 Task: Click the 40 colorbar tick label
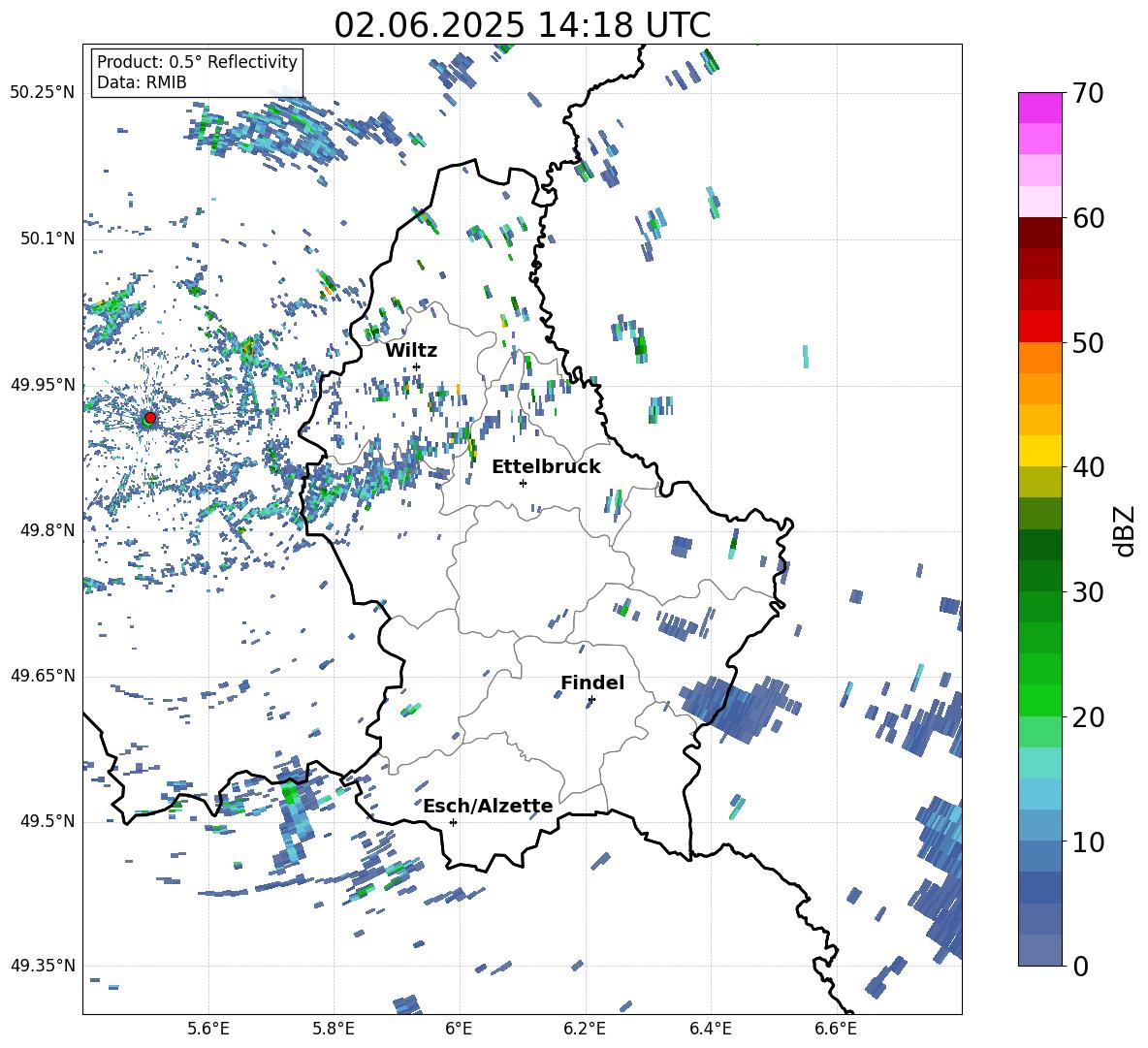pyautogui.click(x=1088, y=467)
